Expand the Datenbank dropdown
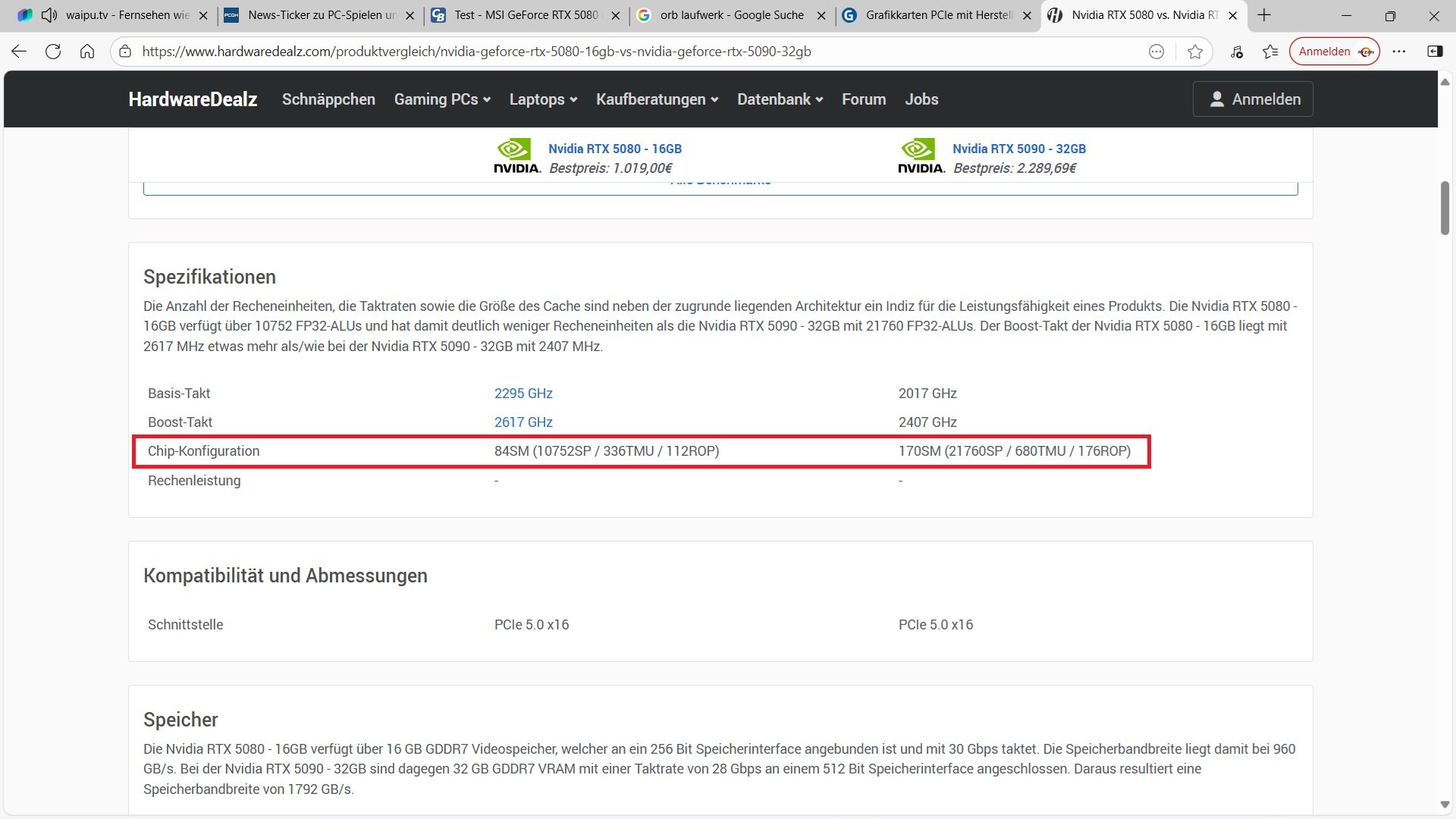Screen dimensions: 1456x819 (780, 99)
